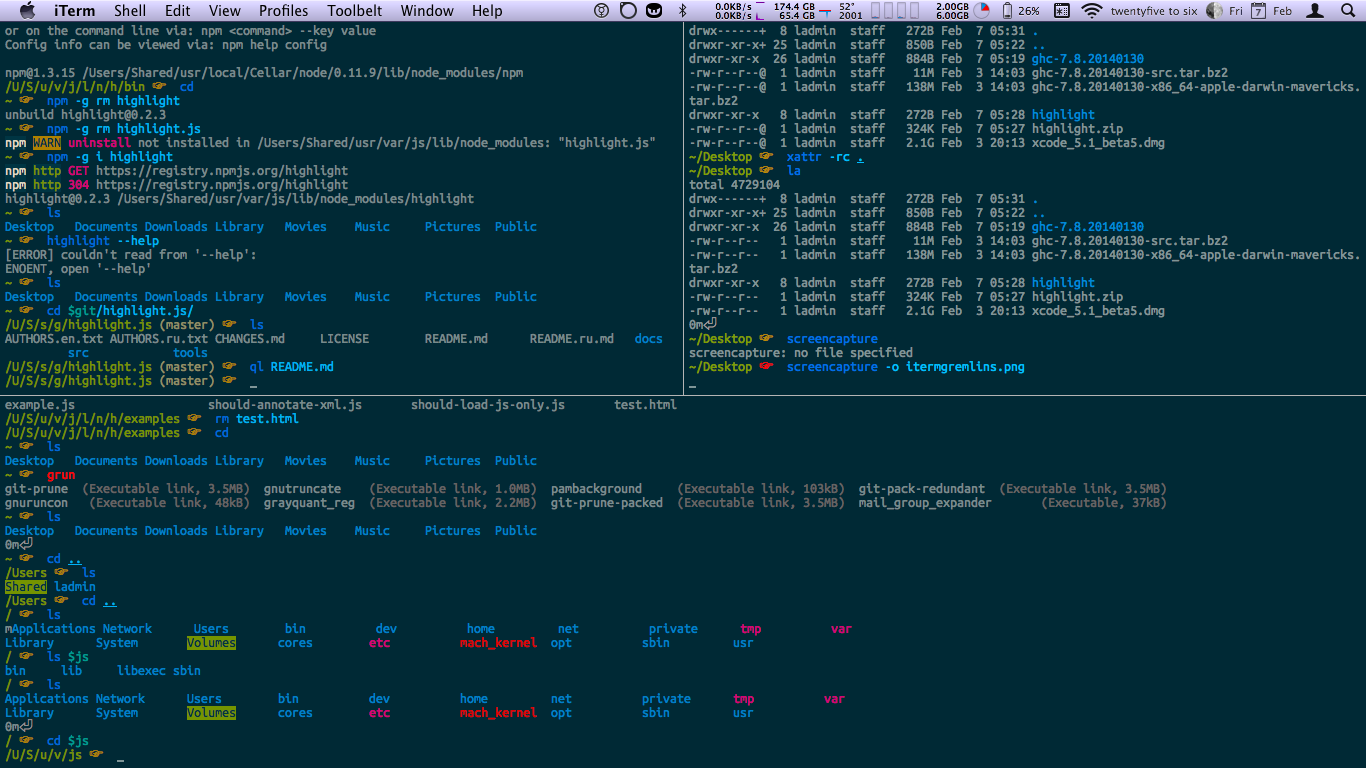Click should-annotate-xml.js file name
Screen dimensions: 1366x768
pyautogui.click(x=285, y=405)
